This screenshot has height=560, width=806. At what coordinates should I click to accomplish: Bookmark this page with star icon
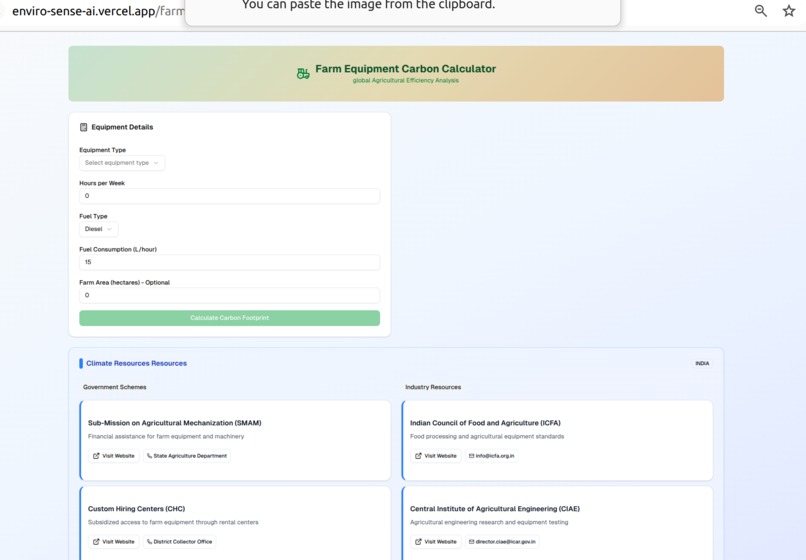pos(789,11)
